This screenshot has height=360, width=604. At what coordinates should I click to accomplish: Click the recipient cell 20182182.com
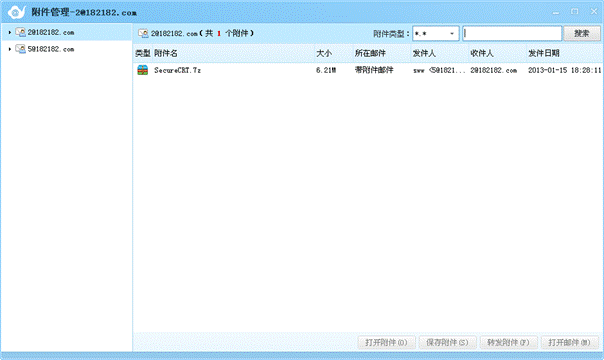pyautogui.click(x=494, y=70)
